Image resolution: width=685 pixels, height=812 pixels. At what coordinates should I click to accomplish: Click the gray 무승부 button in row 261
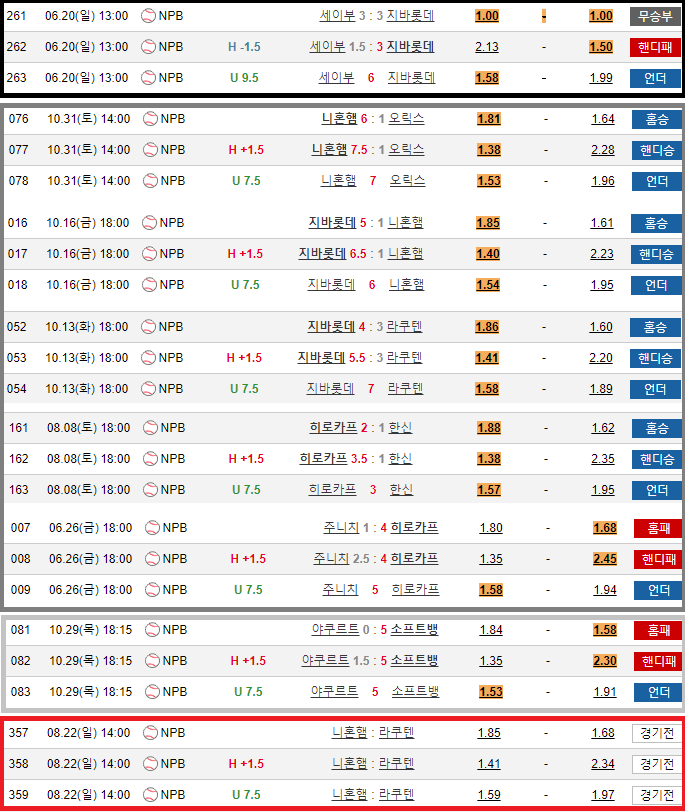[656, 16]
